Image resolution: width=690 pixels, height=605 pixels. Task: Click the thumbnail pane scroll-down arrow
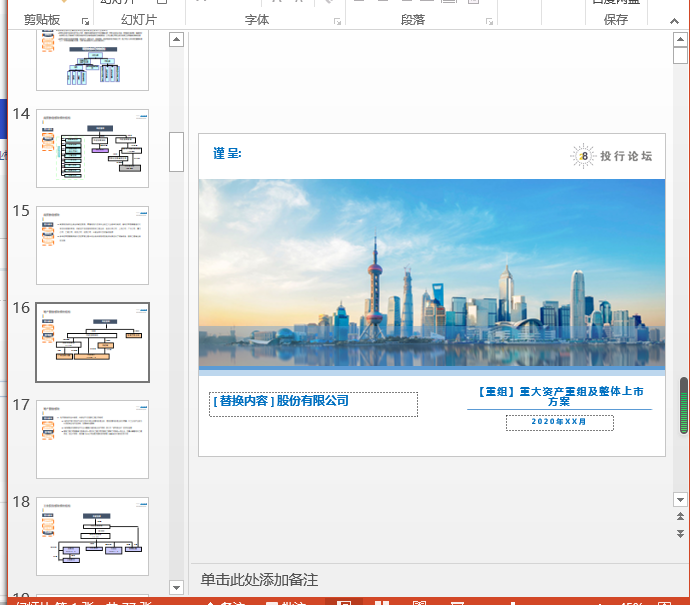(176, 587)
